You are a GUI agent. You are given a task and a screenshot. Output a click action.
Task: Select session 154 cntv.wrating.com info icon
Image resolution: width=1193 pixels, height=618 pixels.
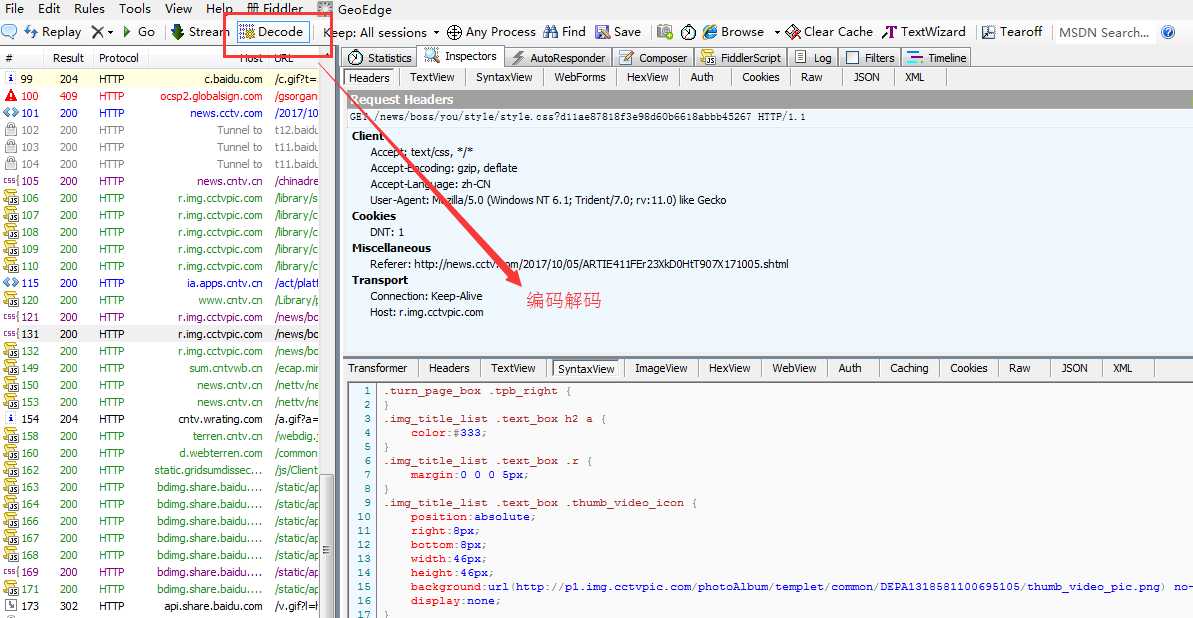[11, 419]
